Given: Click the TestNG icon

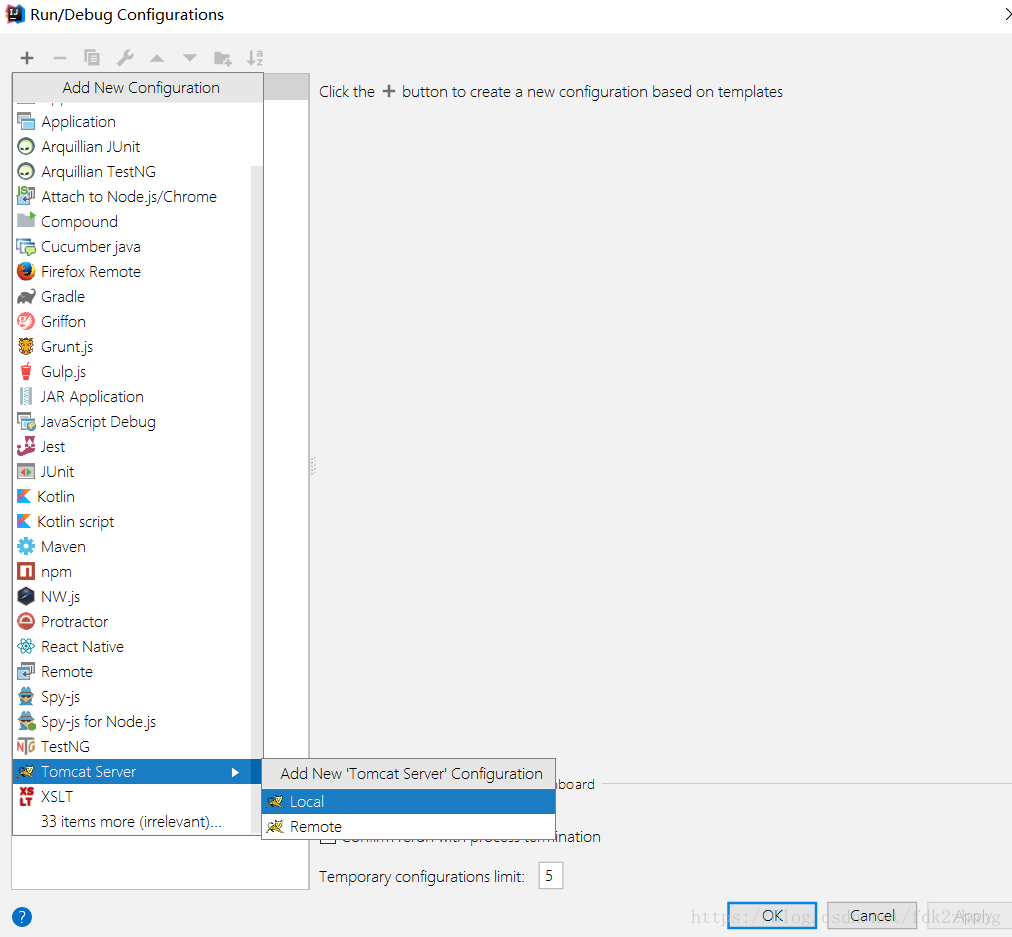Looking at the screenshot, I should coord(26,747).
